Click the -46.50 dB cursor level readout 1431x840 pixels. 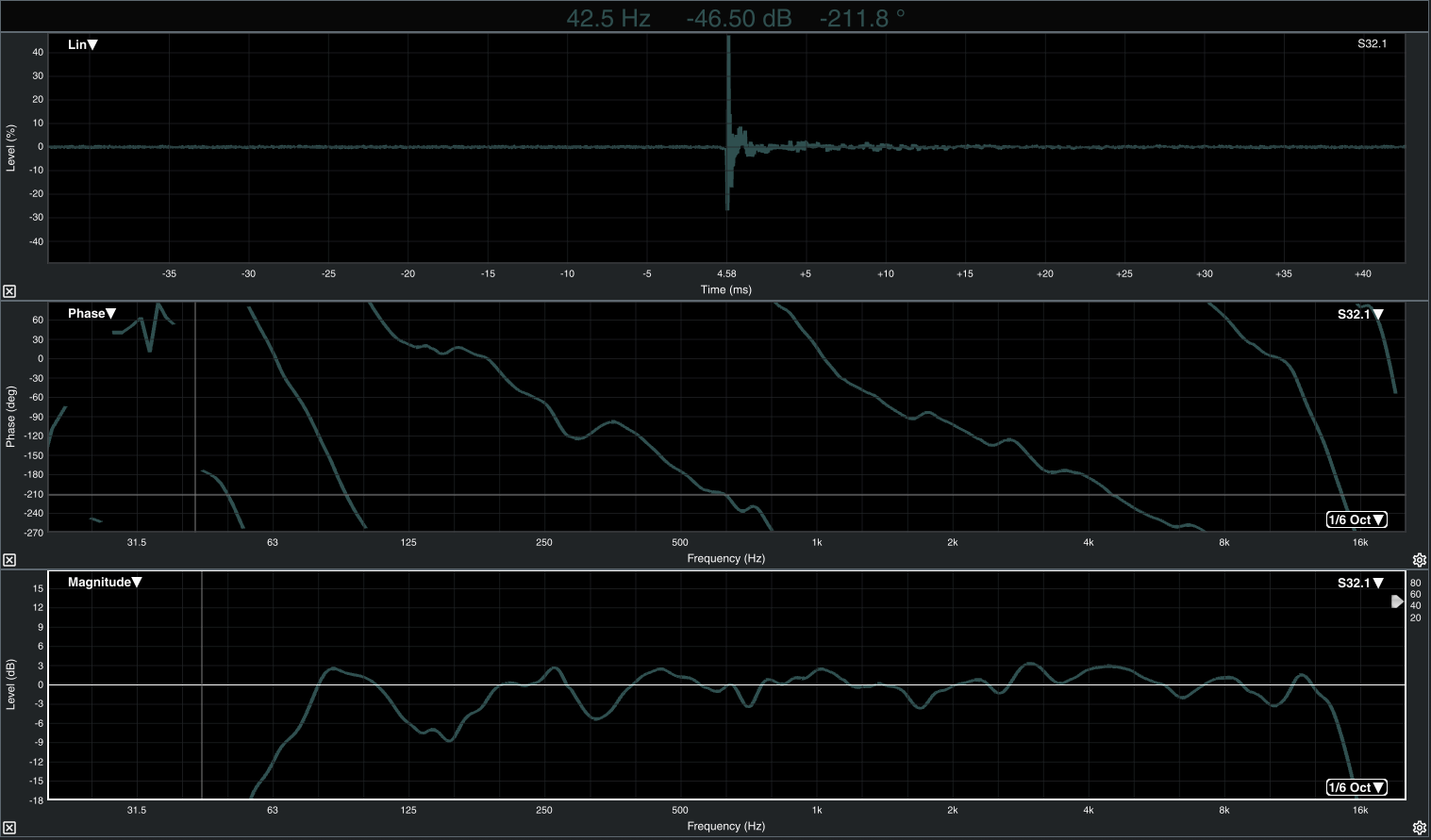(739, 18)
